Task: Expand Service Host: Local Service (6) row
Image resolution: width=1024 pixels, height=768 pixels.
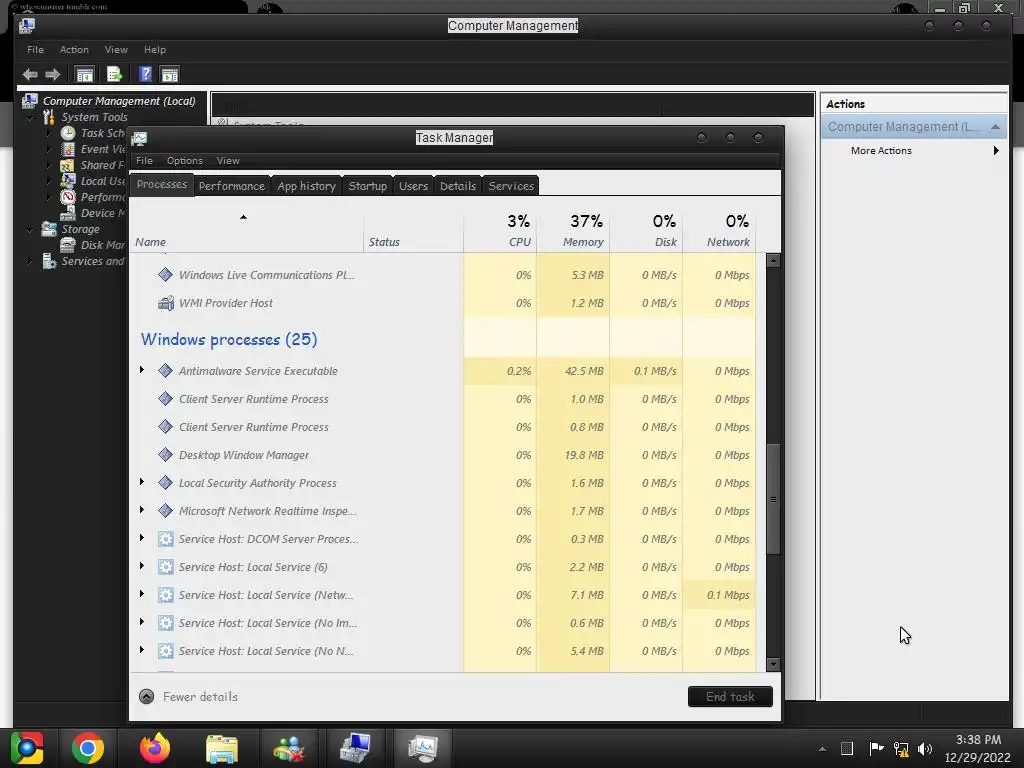Action: pos(142,566)
